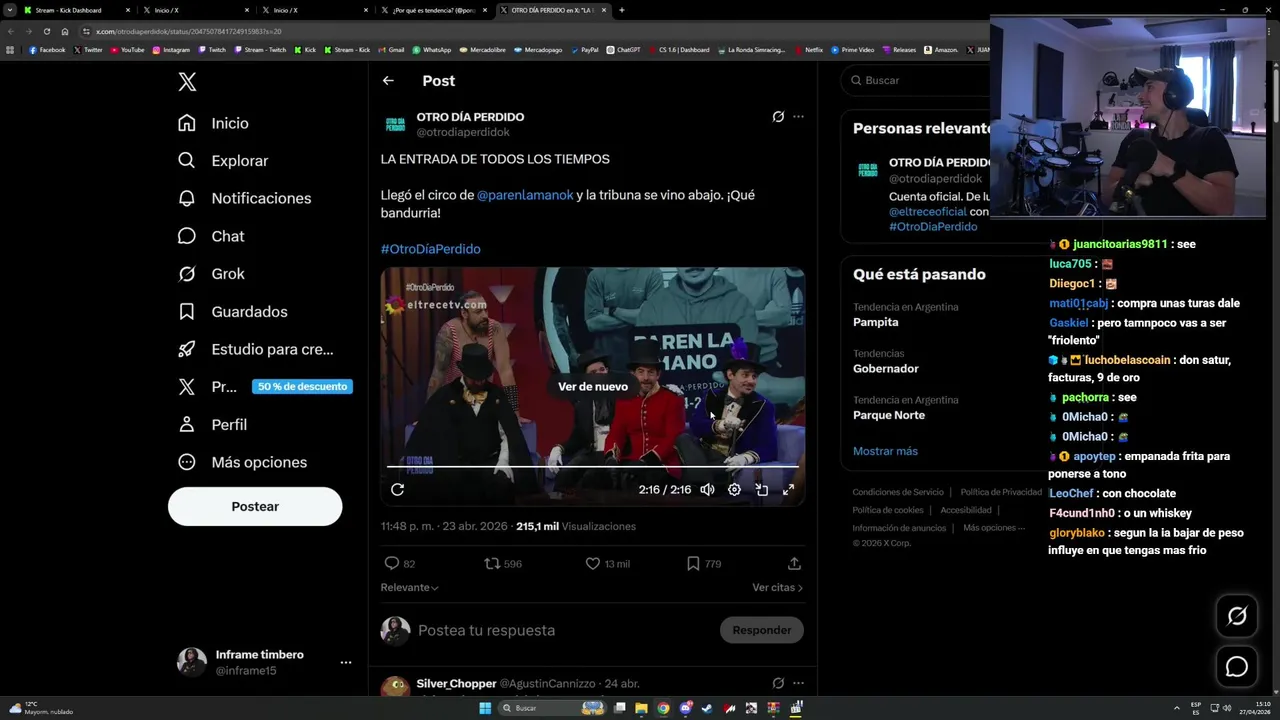The image size is (1280, 720).
Task: Open account menu dots beside Inframe timbero
Action: (346, 662)
